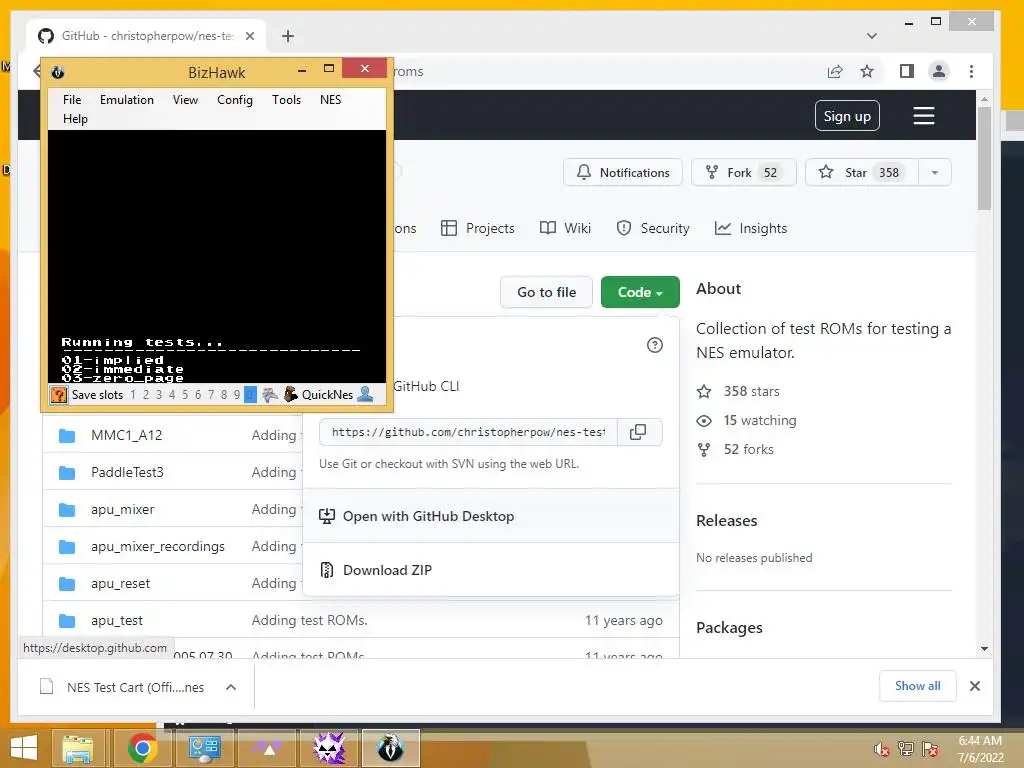Open the MMC1_A12 folder
This screenshot has width=1024, height=768.
pyautogui.click(x=127, y=435)
